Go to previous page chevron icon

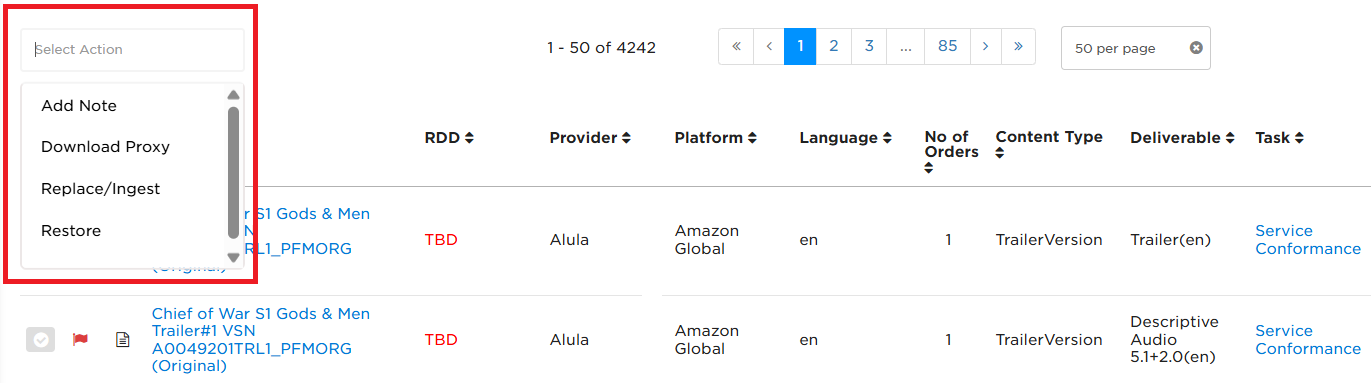[768, 46]
